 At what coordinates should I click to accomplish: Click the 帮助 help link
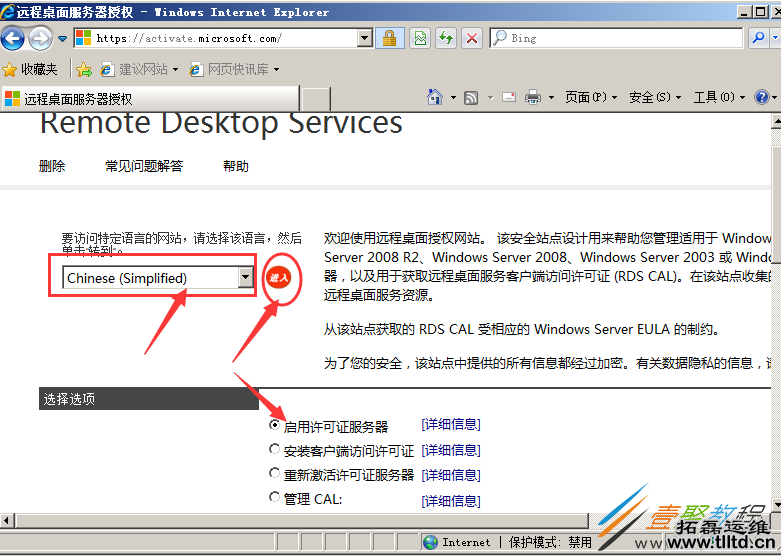point(236,166)
